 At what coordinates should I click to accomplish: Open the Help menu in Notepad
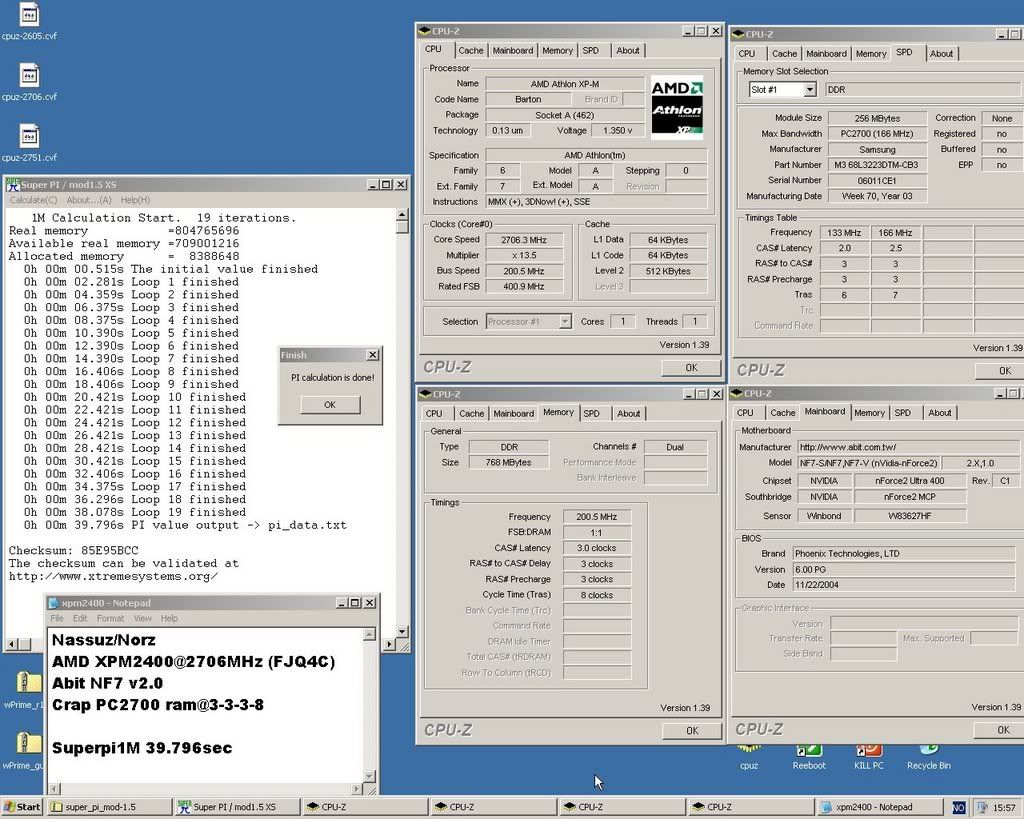click(x=169, y=618)
